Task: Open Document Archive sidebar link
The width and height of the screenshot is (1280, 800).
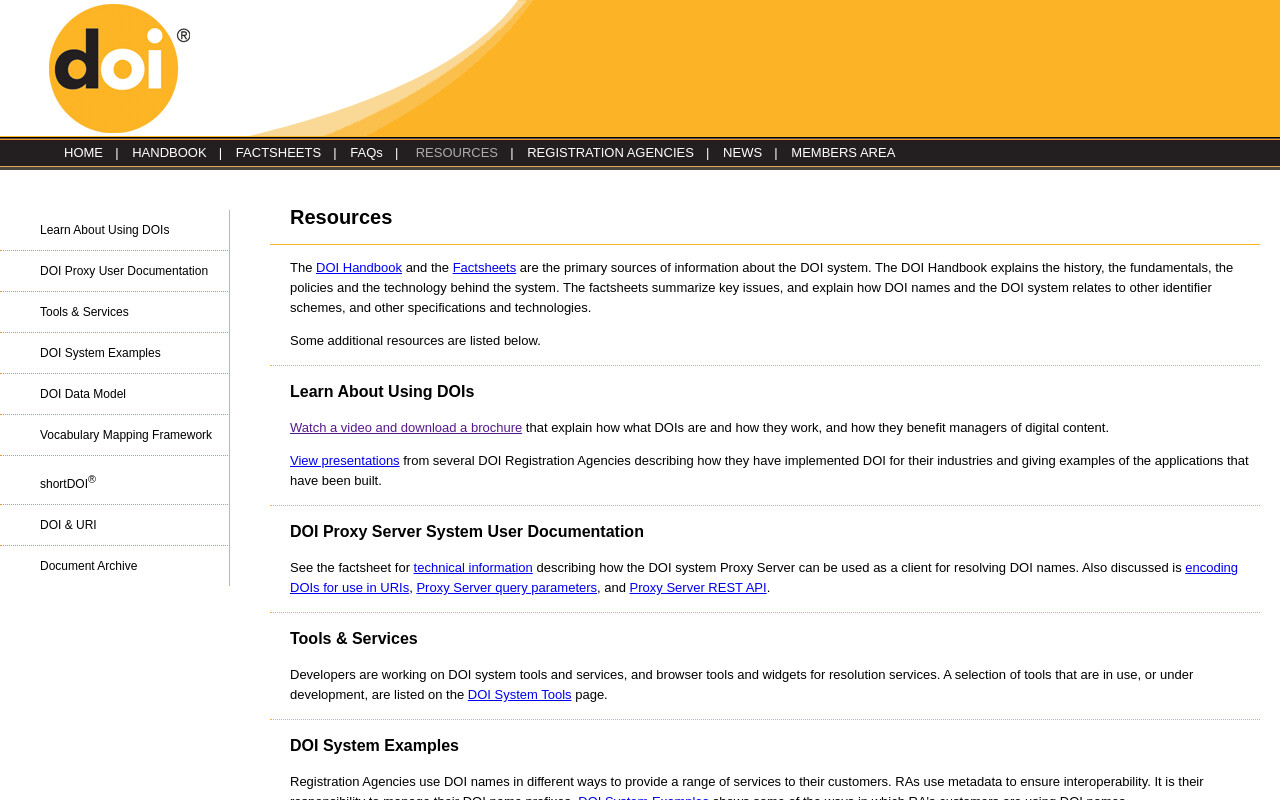Action: 89,566
